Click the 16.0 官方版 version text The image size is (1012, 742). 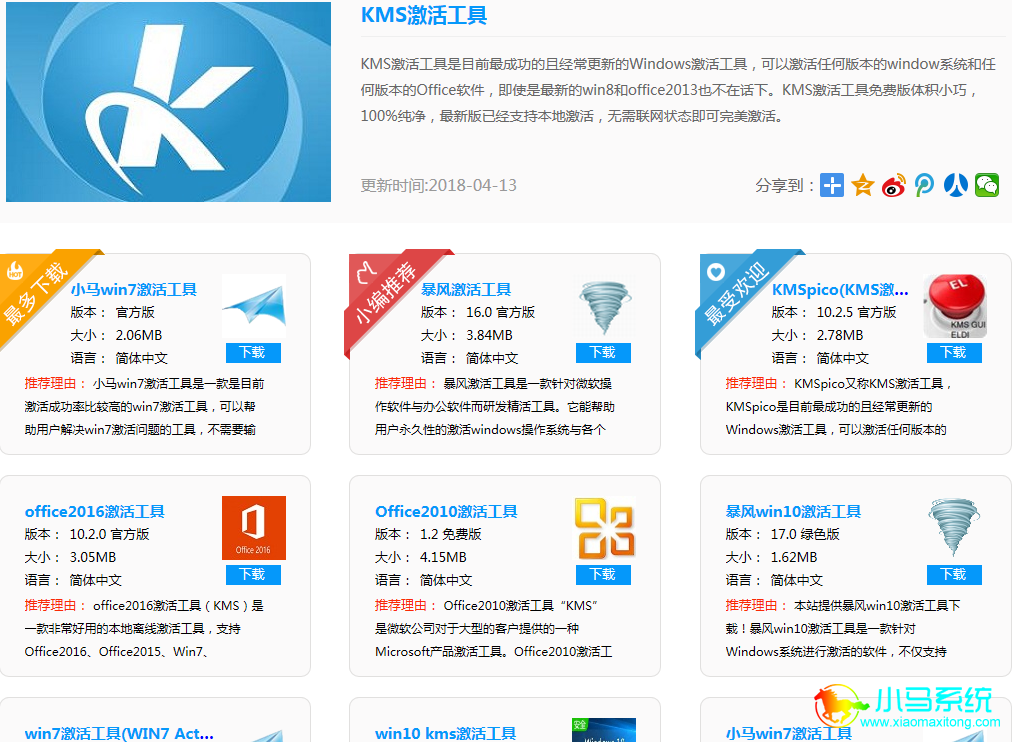pos(500,312)
